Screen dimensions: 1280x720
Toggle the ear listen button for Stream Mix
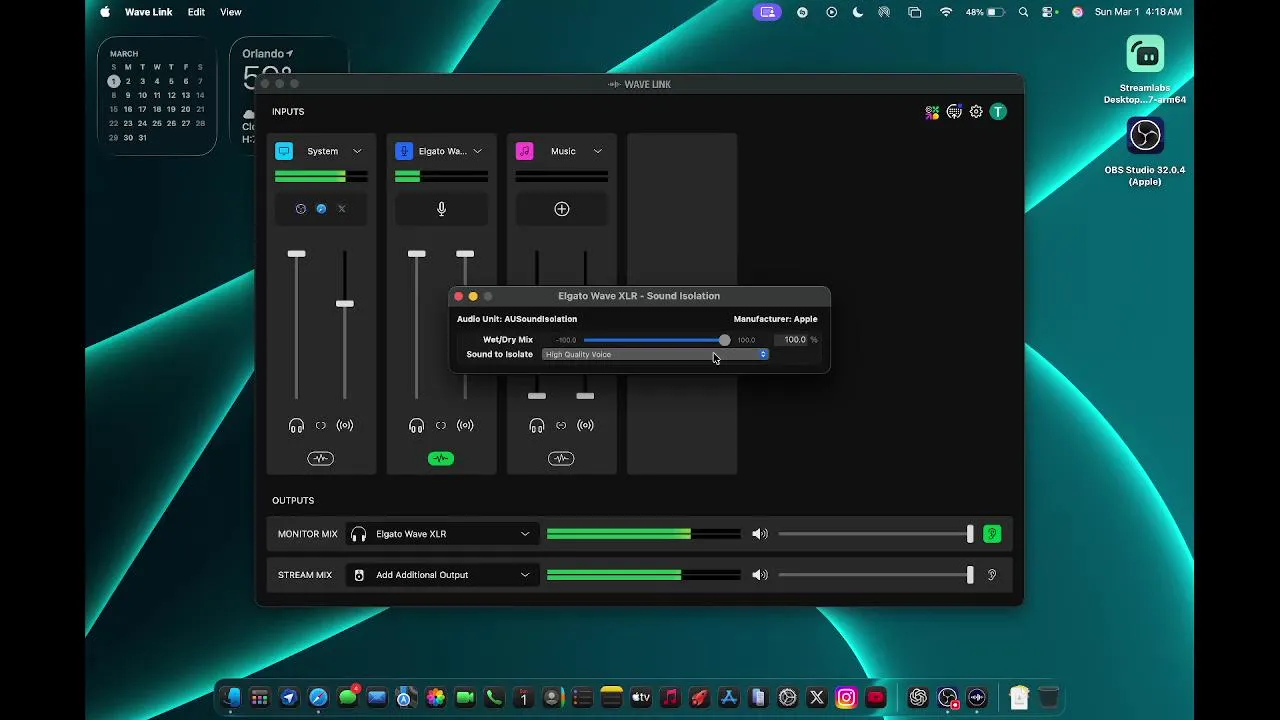click(992, 575)
